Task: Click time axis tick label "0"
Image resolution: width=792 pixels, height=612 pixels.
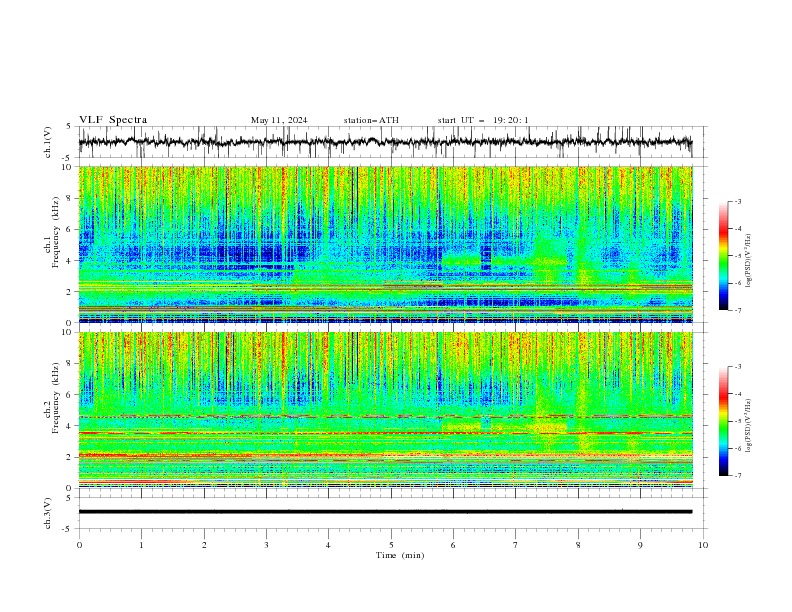Action: (x=79, y=545)
